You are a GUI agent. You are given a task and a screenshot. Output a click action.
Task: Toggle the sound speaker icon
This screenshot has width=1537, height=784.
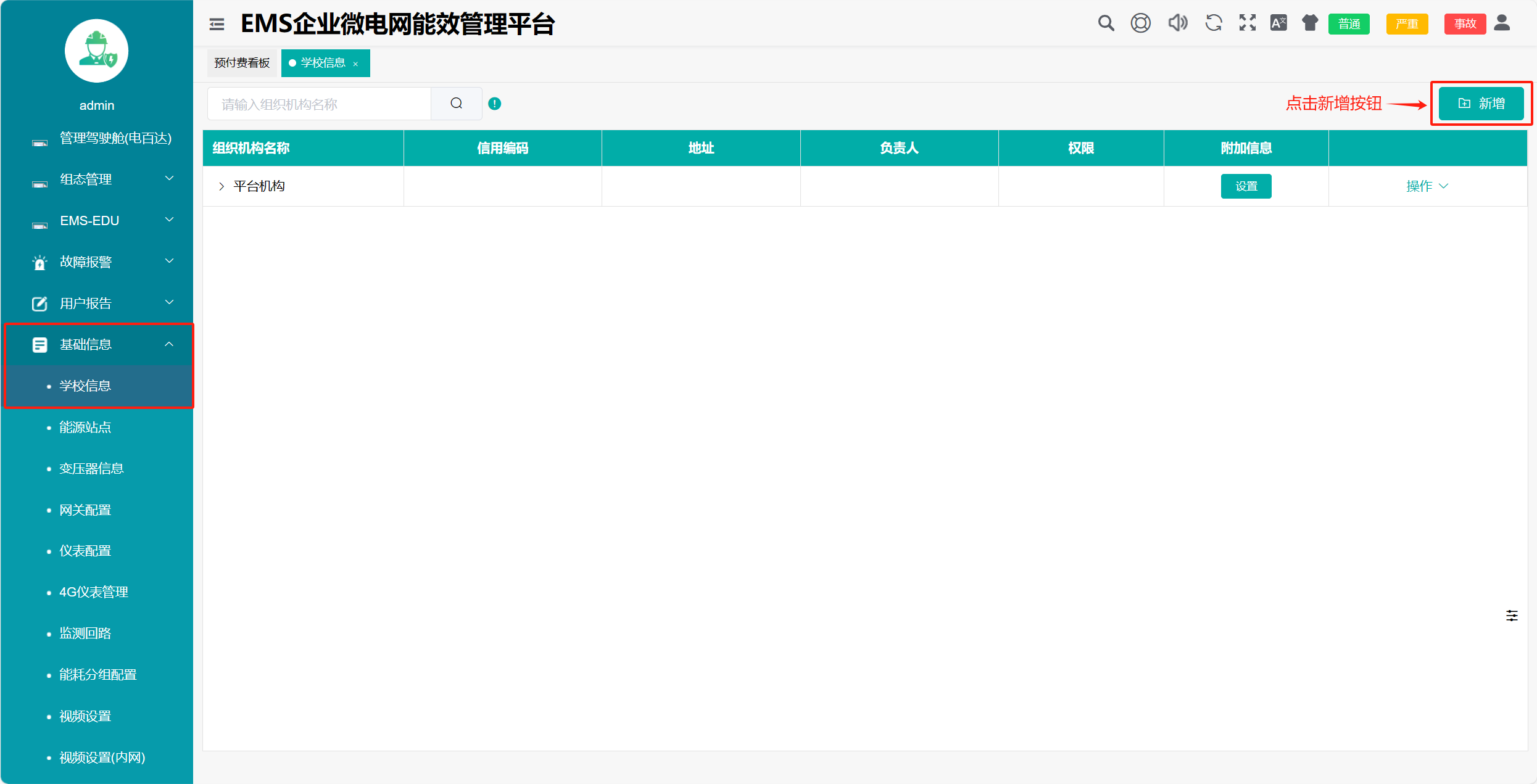point(1177,23)
